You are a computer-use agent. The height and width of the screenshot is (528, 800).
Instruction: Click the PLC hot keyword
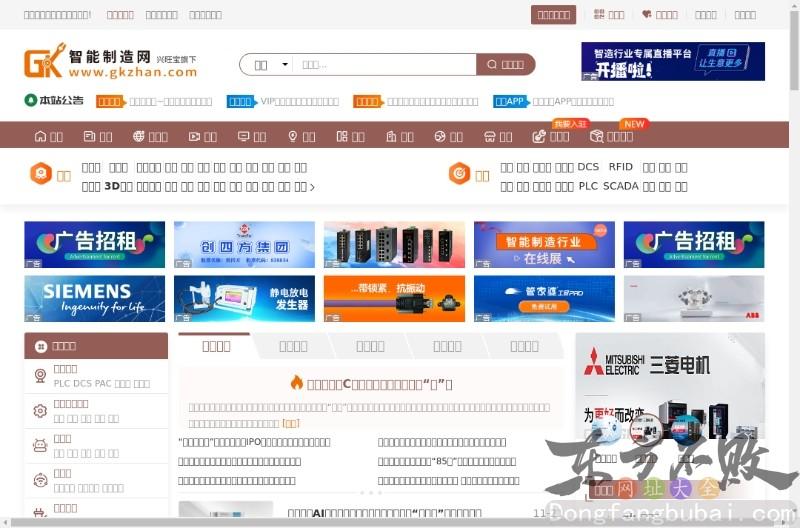588,186
